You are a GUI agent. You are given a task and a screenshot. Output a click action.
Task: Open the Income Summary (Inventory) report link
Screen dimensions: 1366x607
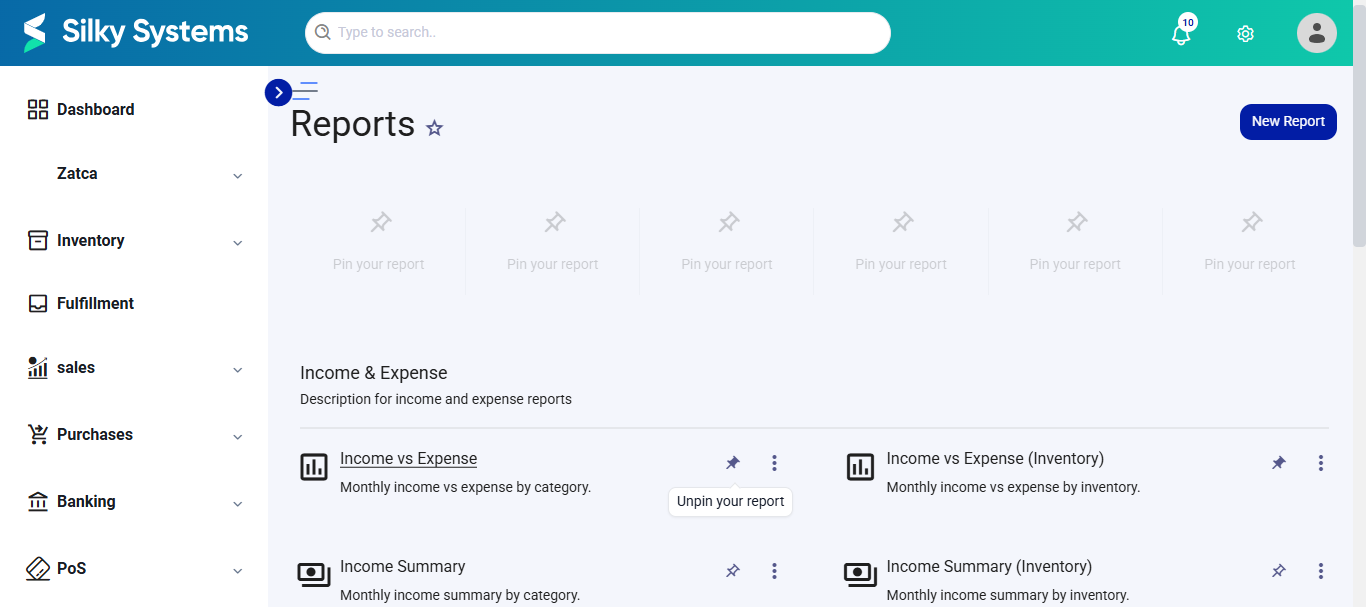click(x=989, y=567)
